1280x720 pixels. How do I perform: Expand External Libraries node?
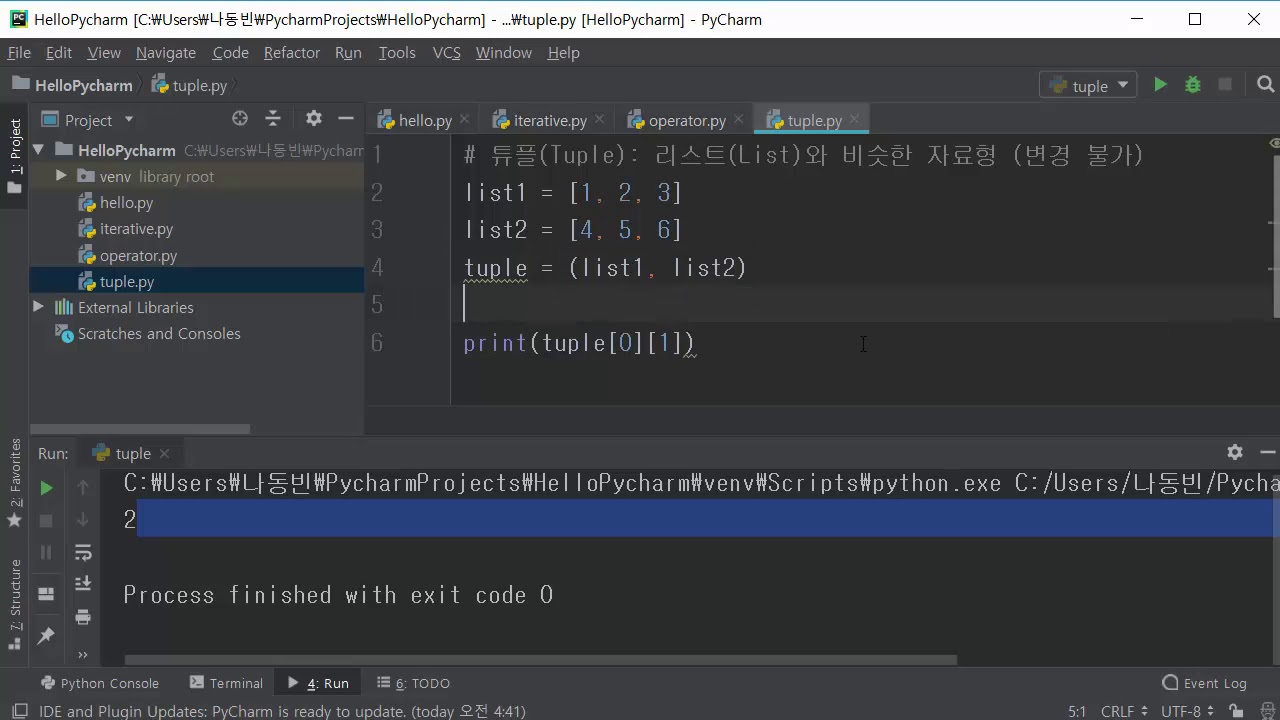pos(39,307)
